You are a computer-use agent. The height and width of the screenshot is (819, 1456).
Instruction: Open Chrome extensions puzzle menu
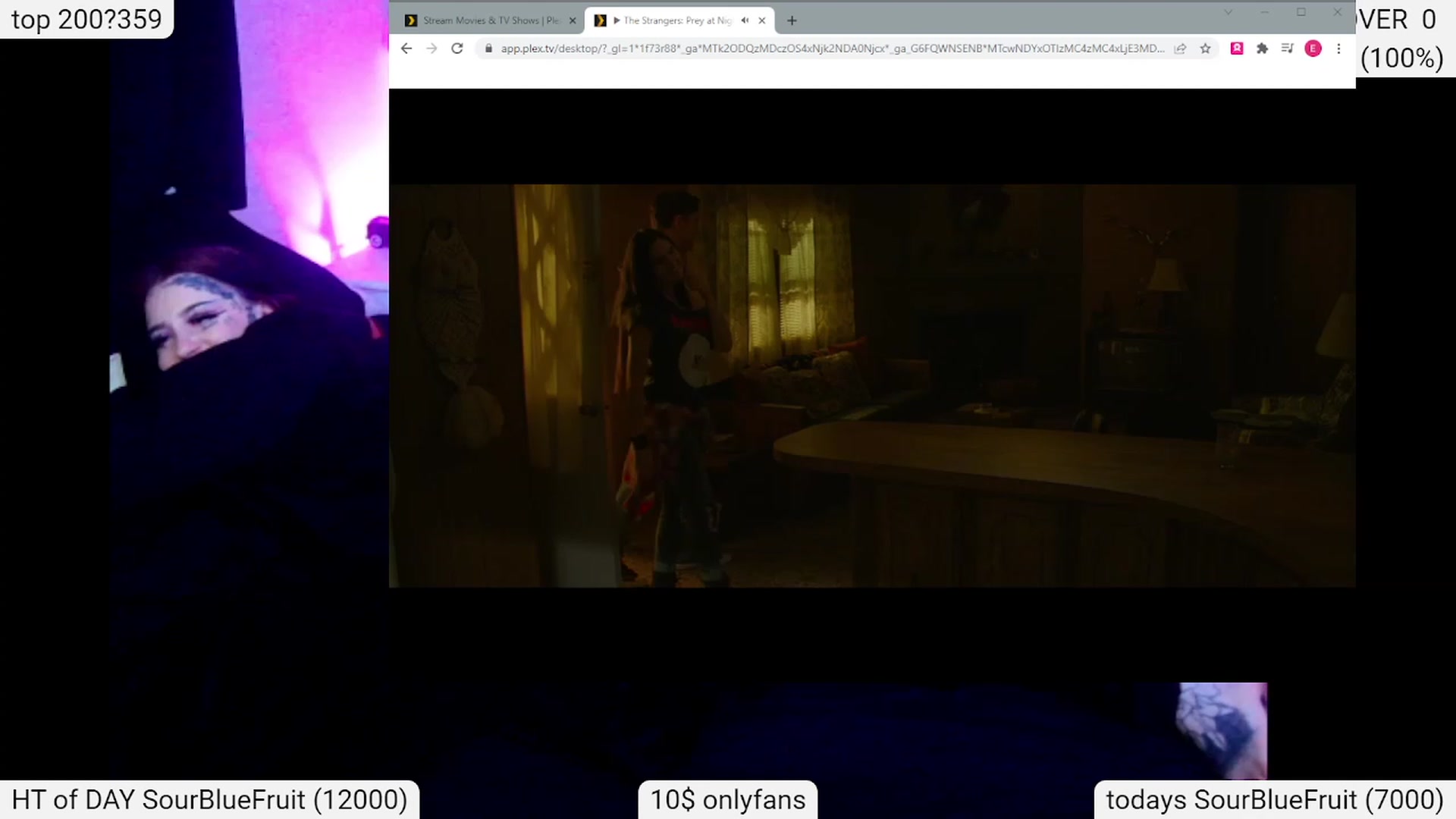point(1262,49)
